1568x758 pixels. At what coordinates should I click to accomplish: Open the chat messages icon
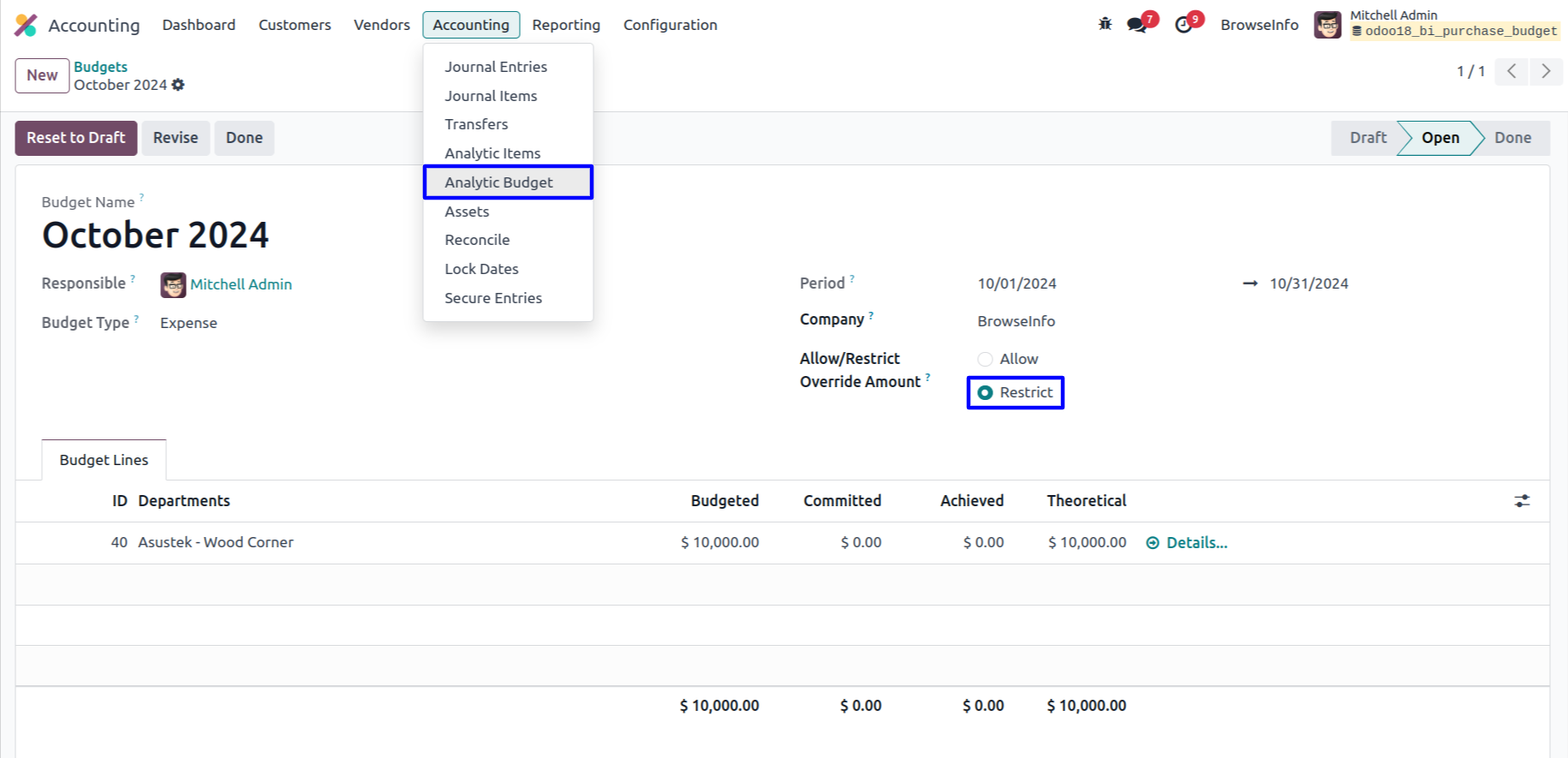1137,25
